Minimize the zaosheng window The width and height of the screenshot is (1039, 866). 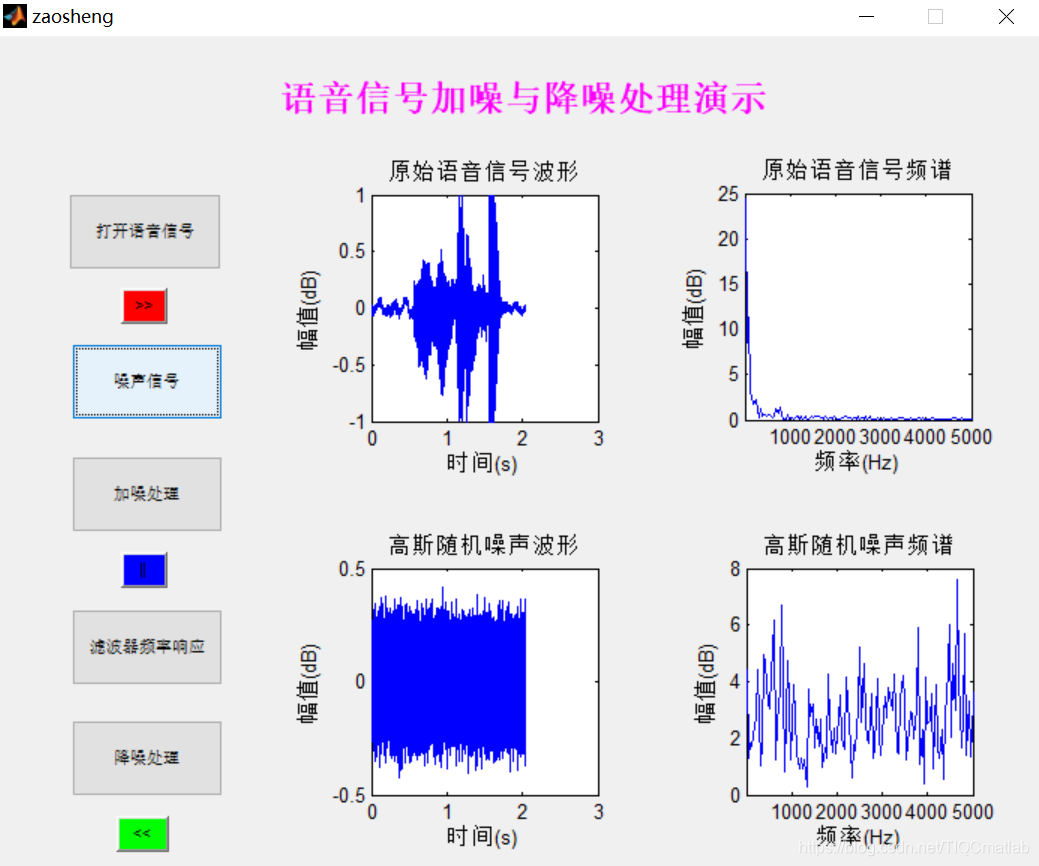click(866, 17)
